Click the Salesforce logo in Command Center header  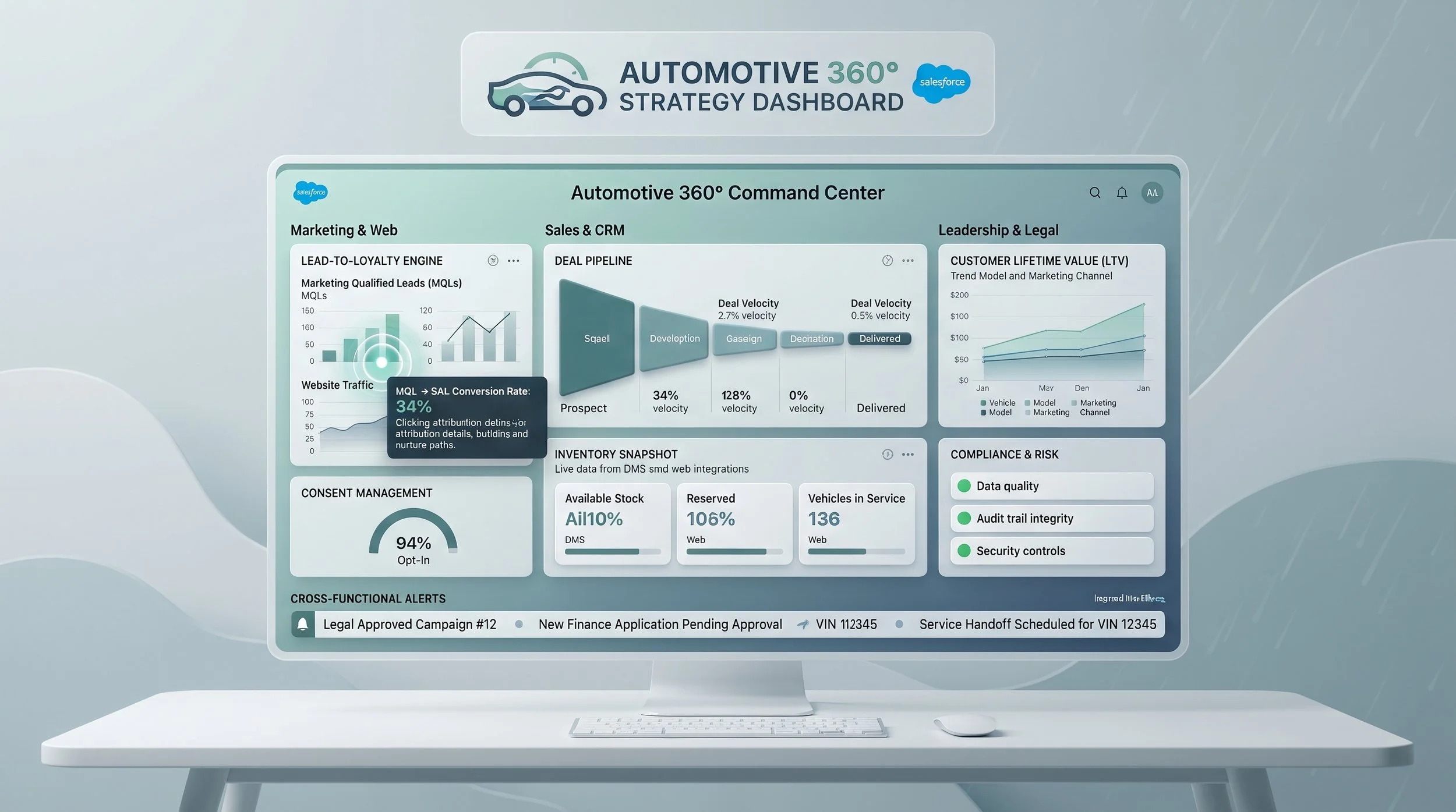coord(310,192)
